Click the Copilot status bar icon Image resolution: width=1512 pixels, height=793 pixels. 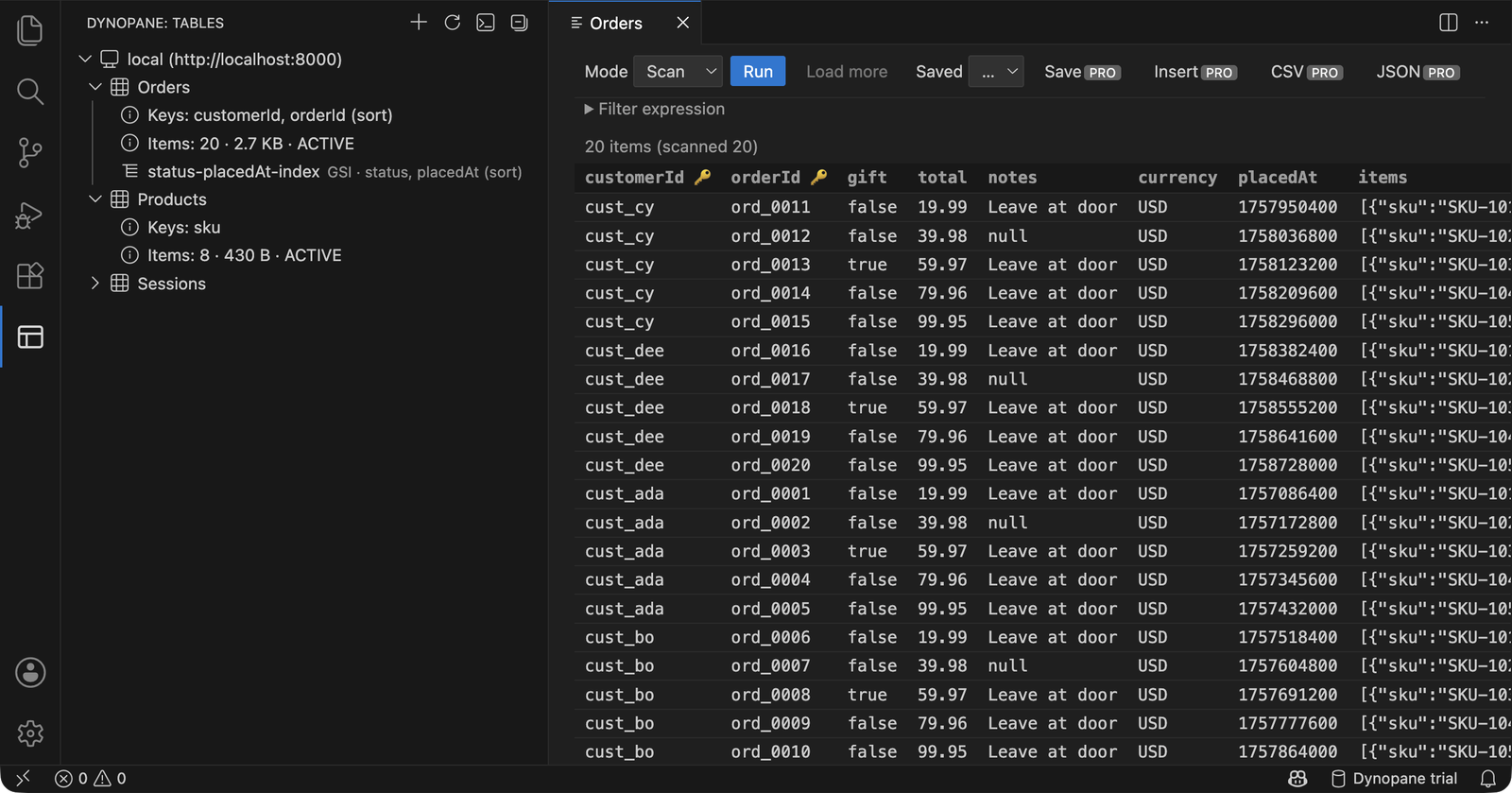point(1297,779)
